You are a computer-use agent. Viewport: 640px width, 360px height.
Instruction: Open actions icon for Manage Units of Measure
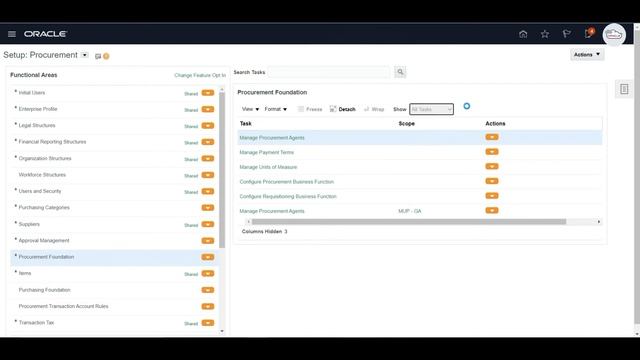tap(492, 167)
